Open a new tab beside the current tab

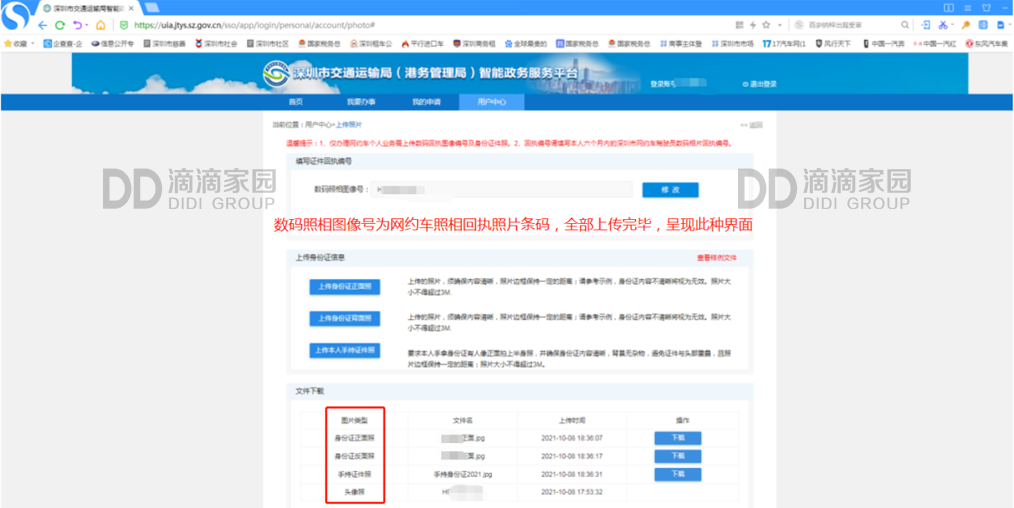(x=152, y=8)
